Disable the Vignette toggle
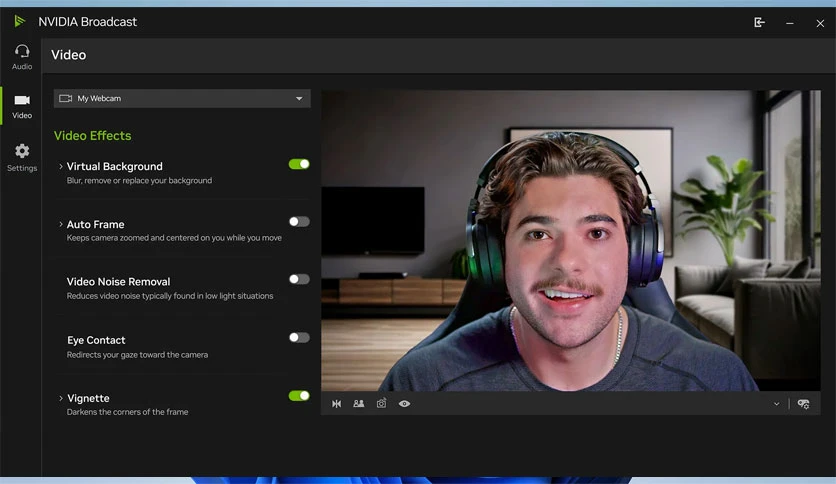Image resolution: width=836 pixels, height=484 pixels. [x=299, y=396]
